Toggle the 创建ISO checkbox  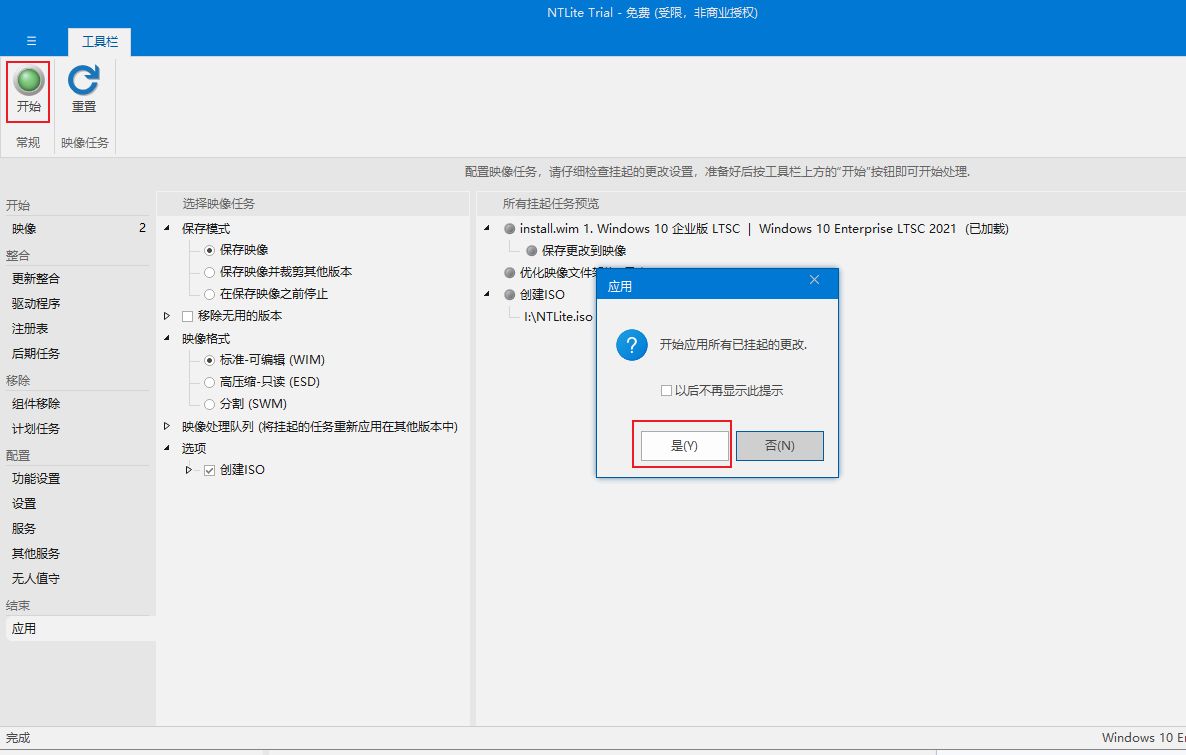tap(209, 470)
